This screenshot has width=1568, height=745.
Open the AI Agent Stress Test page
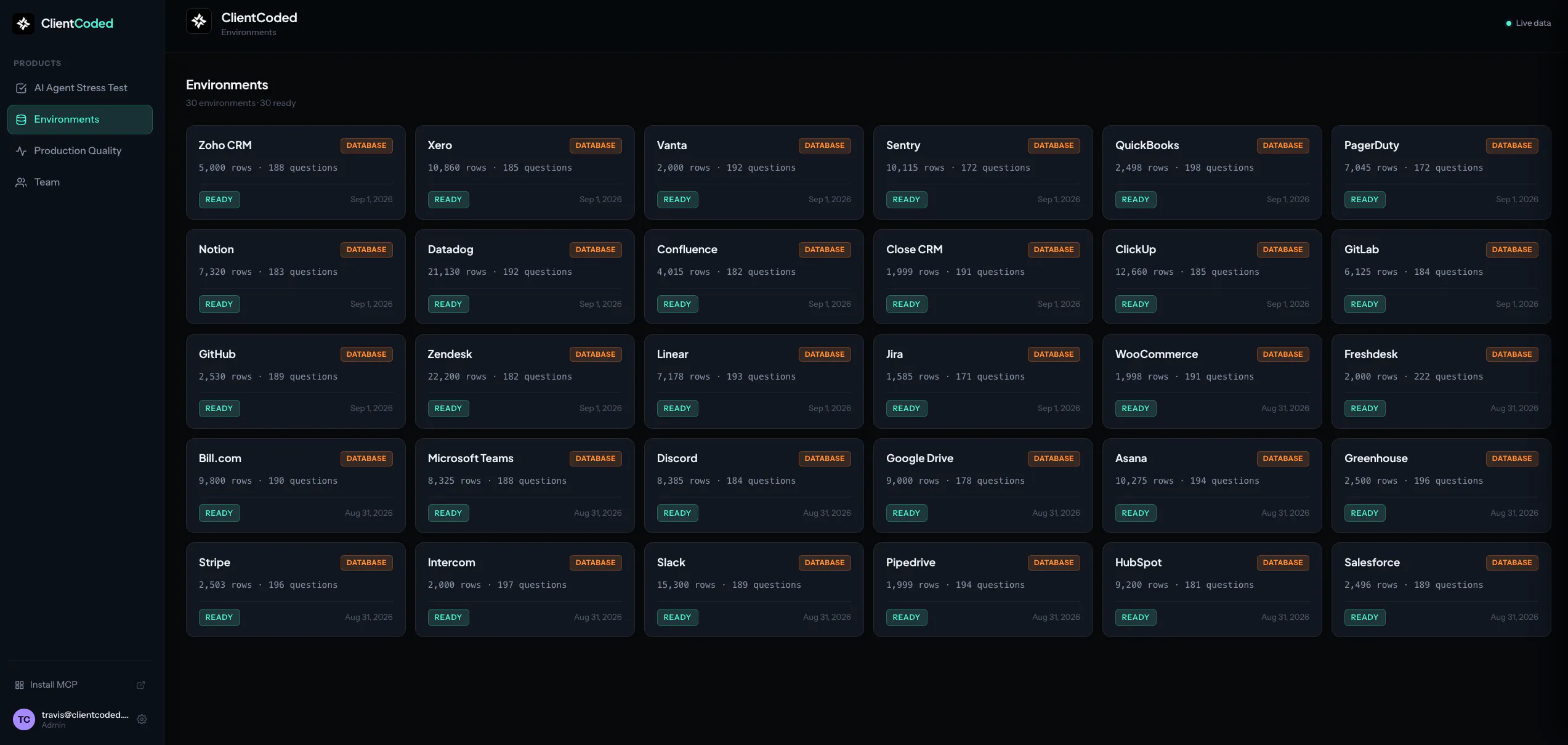pyautogui.click(x=80, y=88)
